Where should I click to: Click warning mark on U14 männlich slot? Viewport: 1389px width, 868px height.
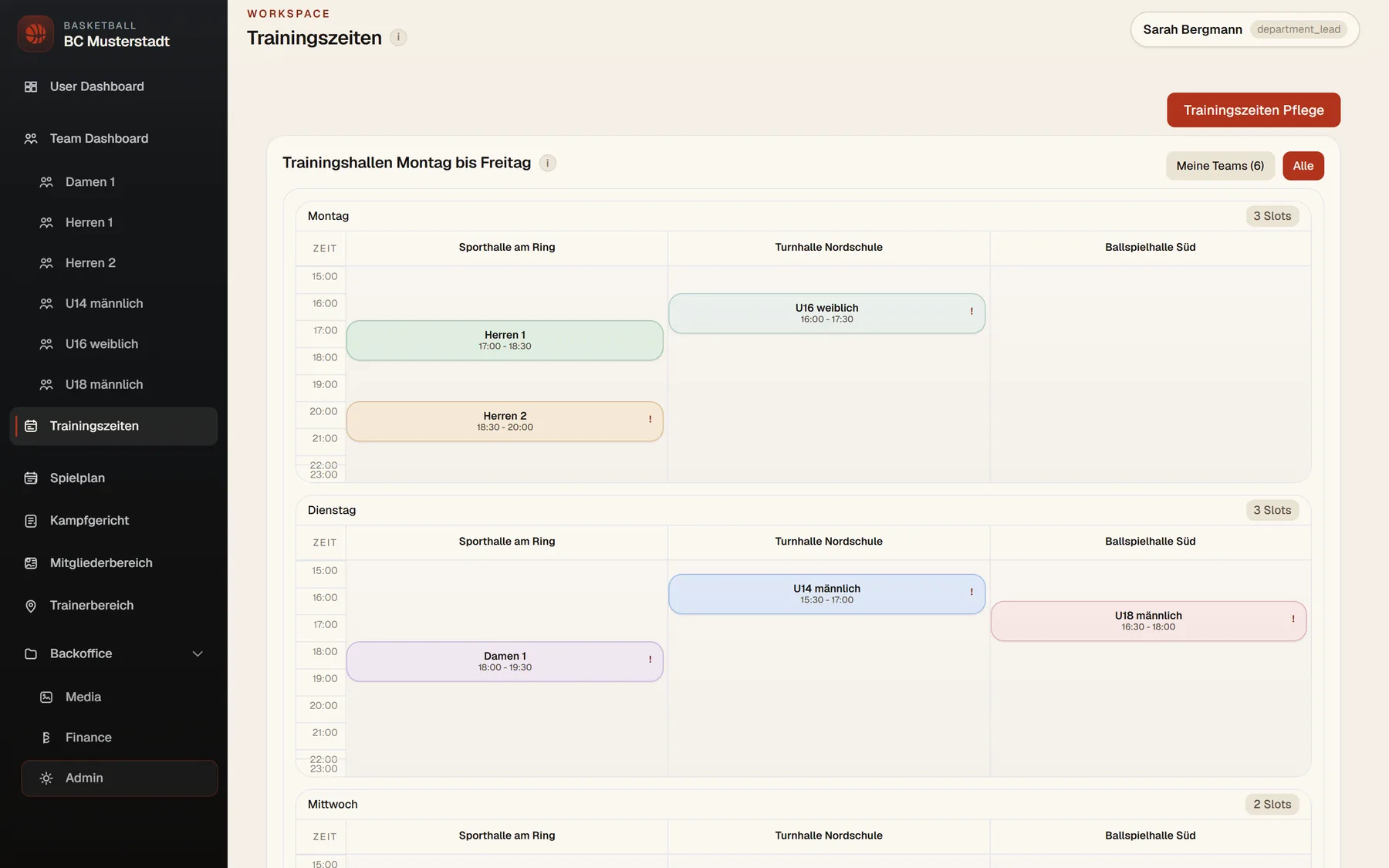click(x=972, y=592)
